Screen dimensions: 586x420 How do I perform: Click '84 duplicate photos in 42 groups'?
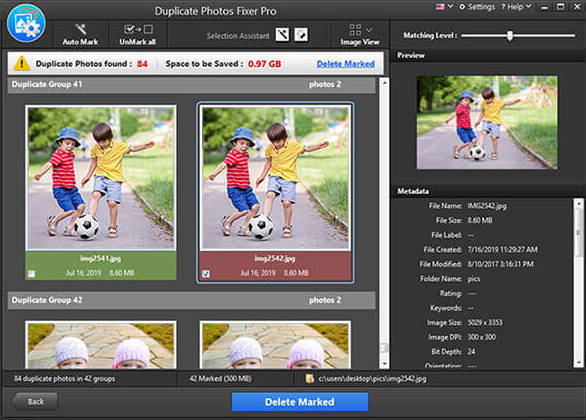(x=65, y=379)
